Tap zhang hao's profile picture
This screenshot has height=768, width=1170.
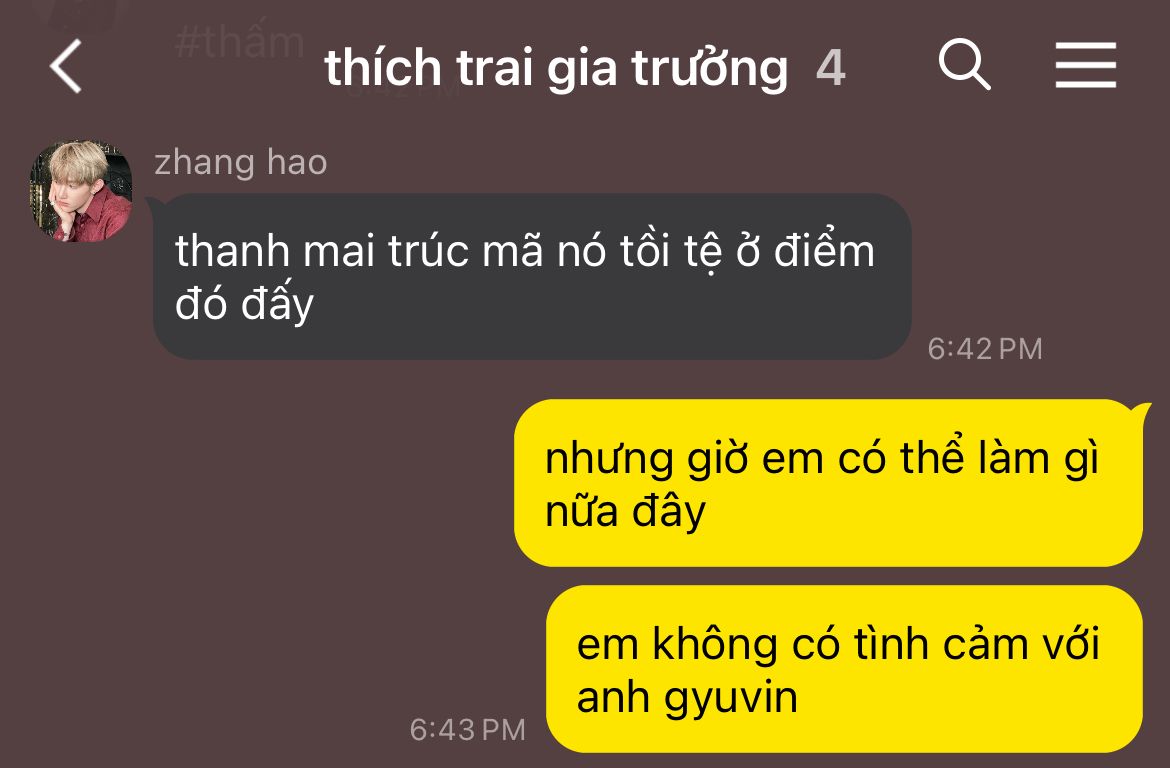pyautogui.click(x=81, y=191)
